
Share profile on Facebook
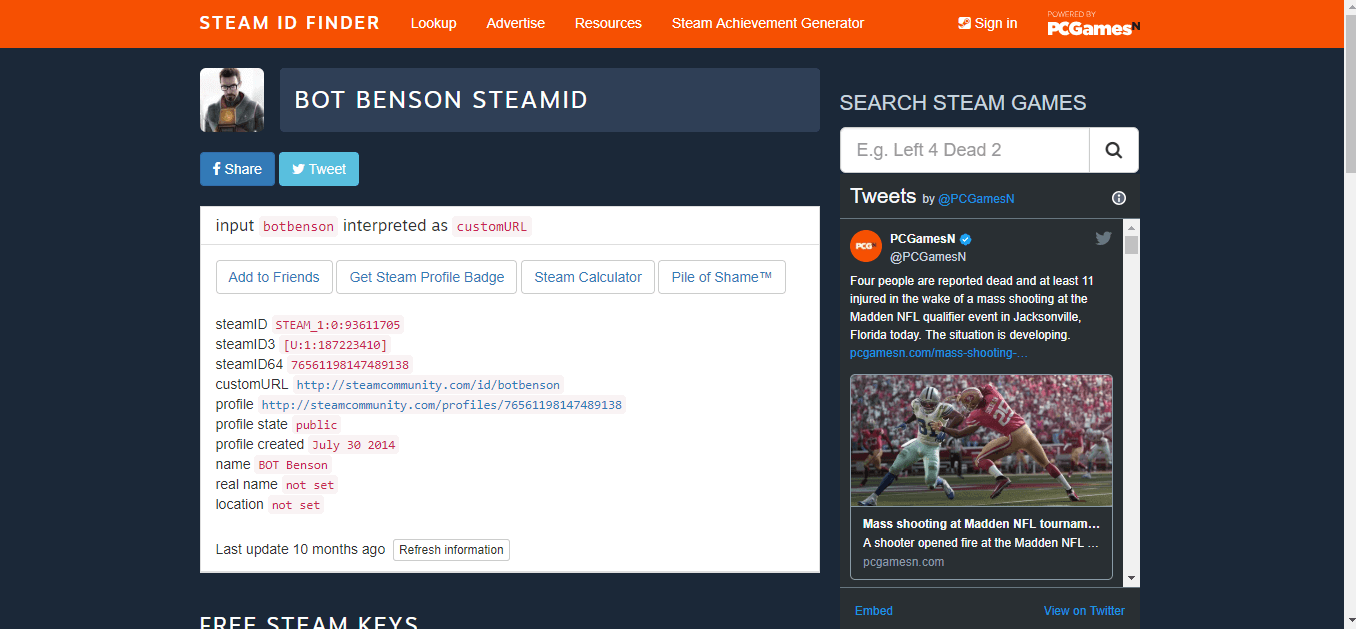237,169
